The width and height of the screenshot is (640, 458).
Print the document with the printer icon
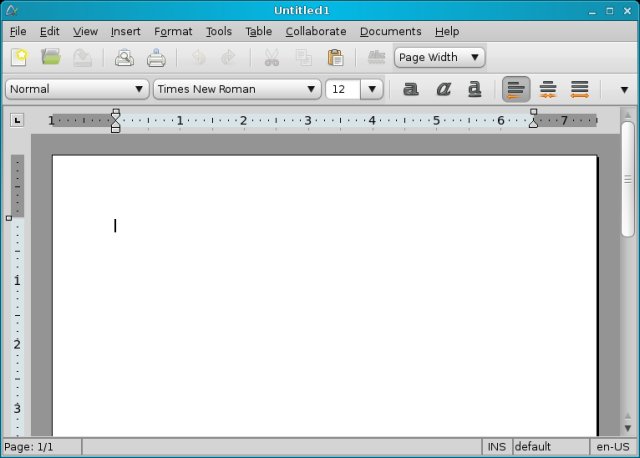click(x=156, y=57)
